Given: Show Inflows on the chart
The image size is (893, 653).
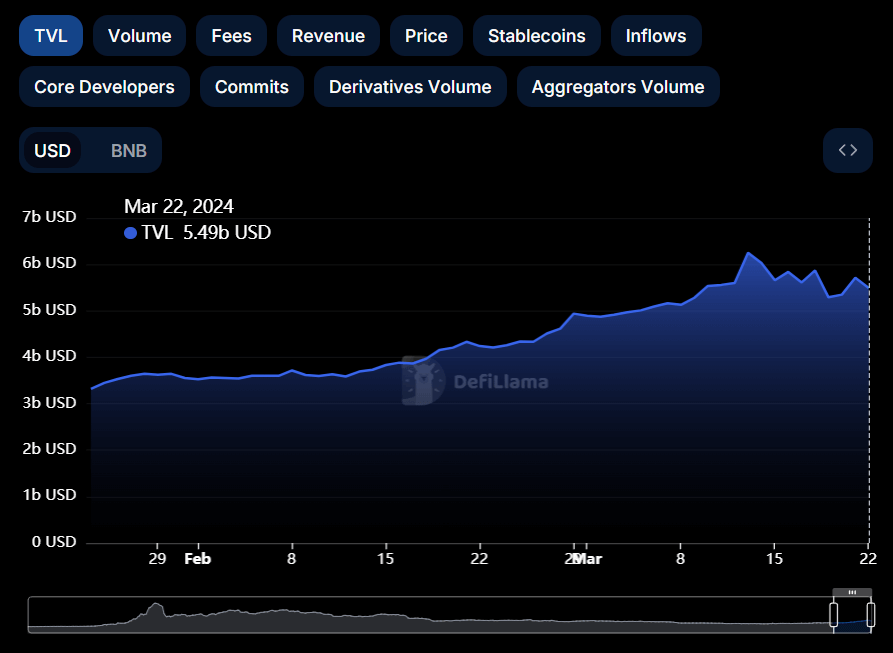Looking at the screenshot, I should pyautogui.click(x=655, y=36).
